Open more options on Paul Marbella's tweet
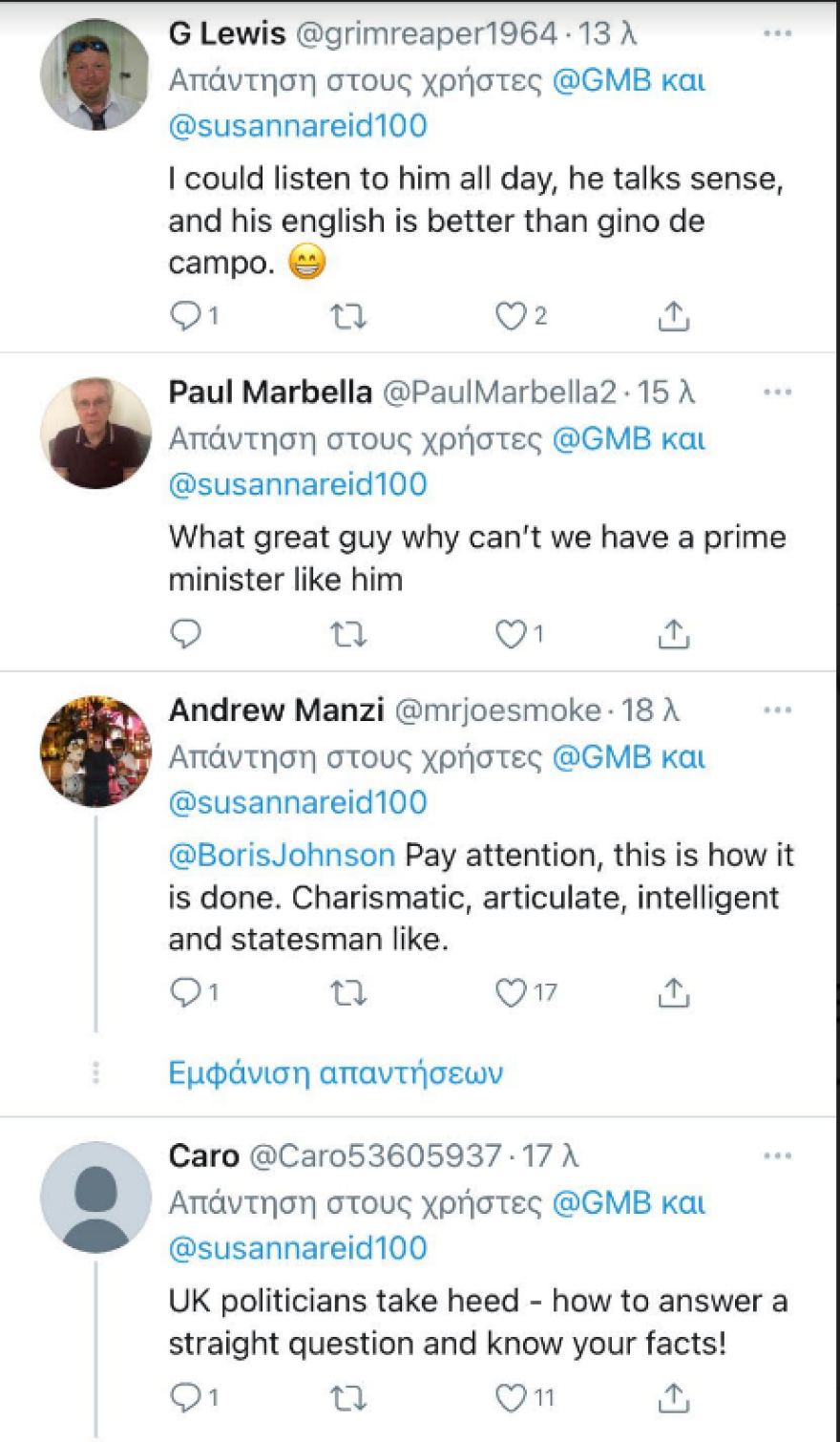840x1442 pixels. pos(778,392)
